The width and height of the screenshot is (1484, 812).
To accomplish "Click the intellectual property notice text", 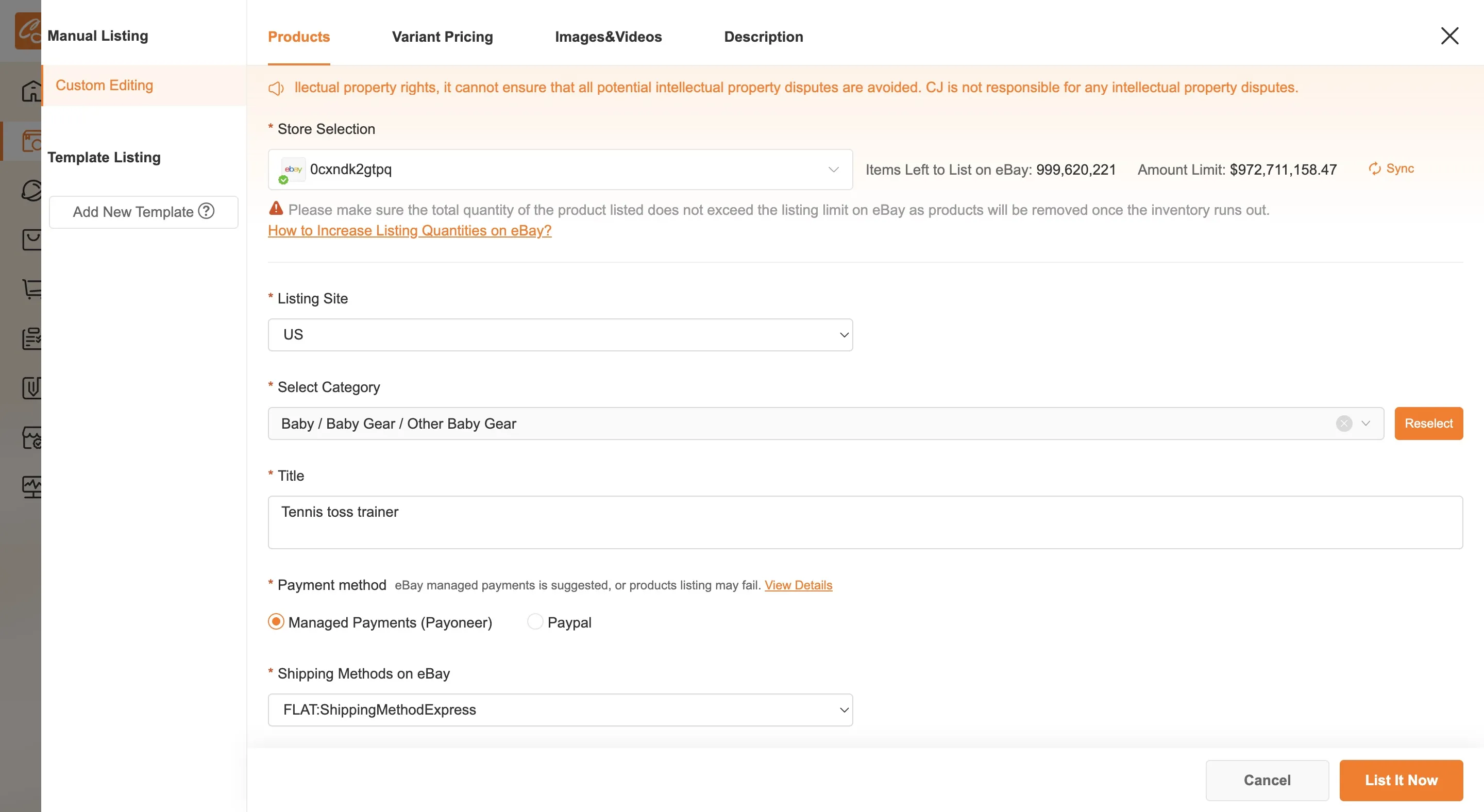I will click(796, 88).
